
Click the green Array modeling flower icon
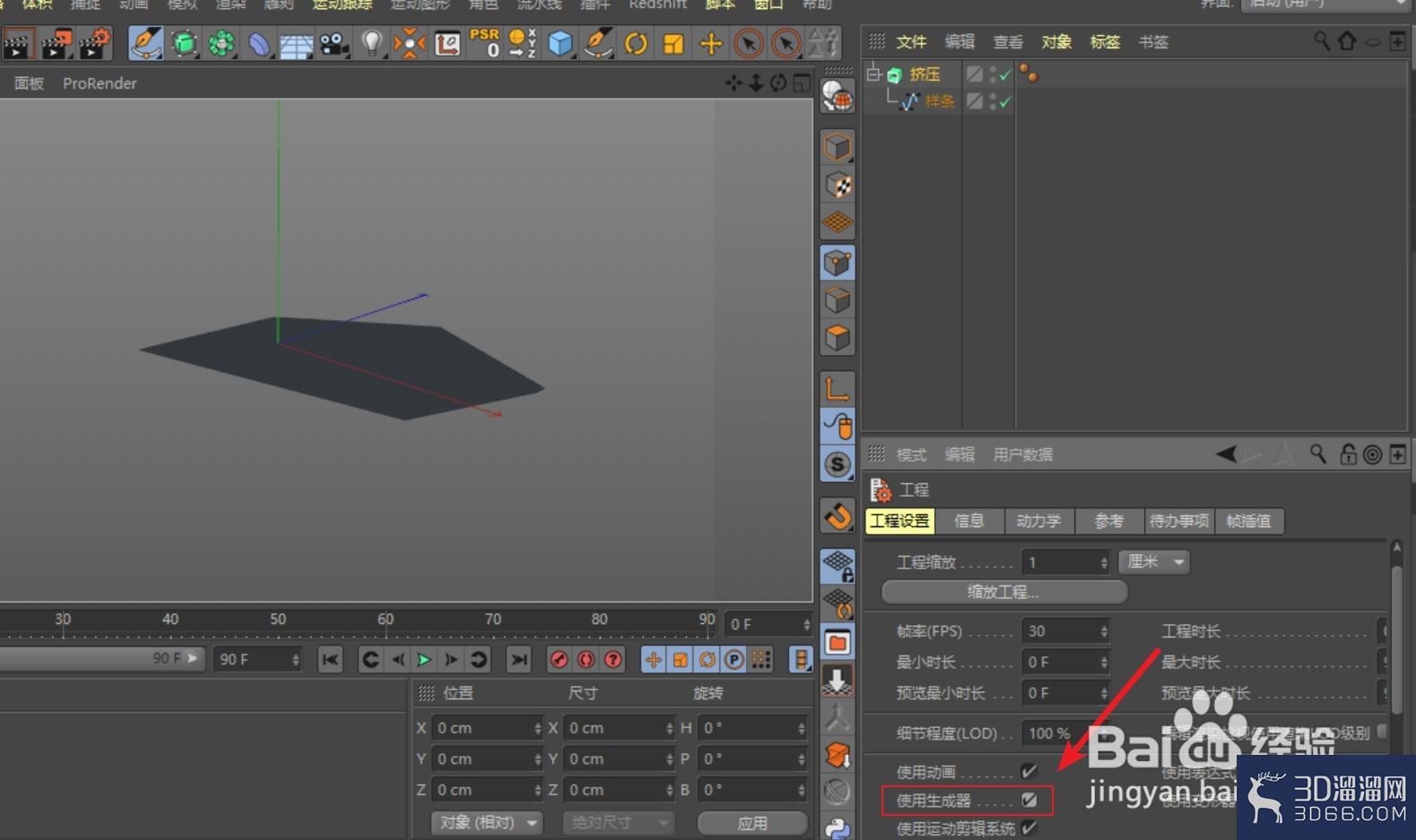click(x=222, y=43)
